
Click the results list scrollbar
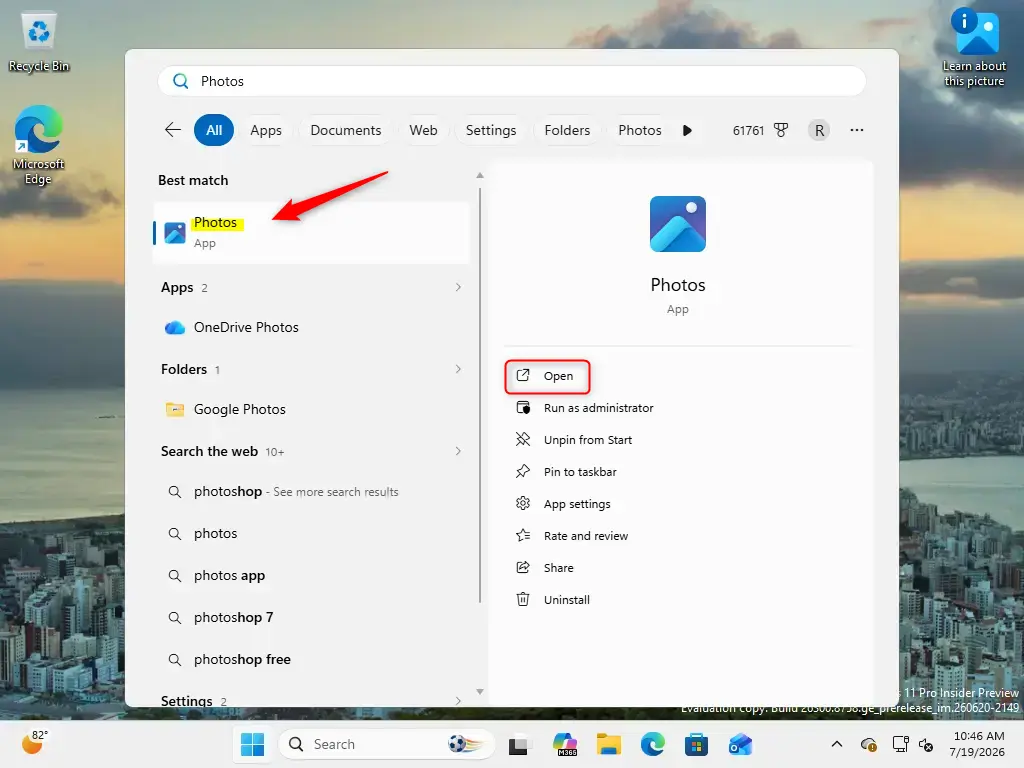point(480,395)
